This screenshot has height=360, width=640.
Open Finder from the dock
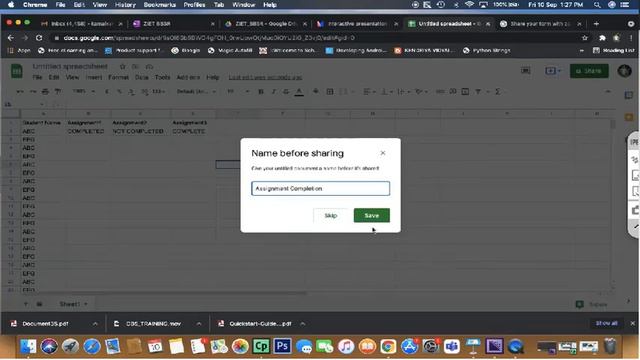tap(28, 346)
